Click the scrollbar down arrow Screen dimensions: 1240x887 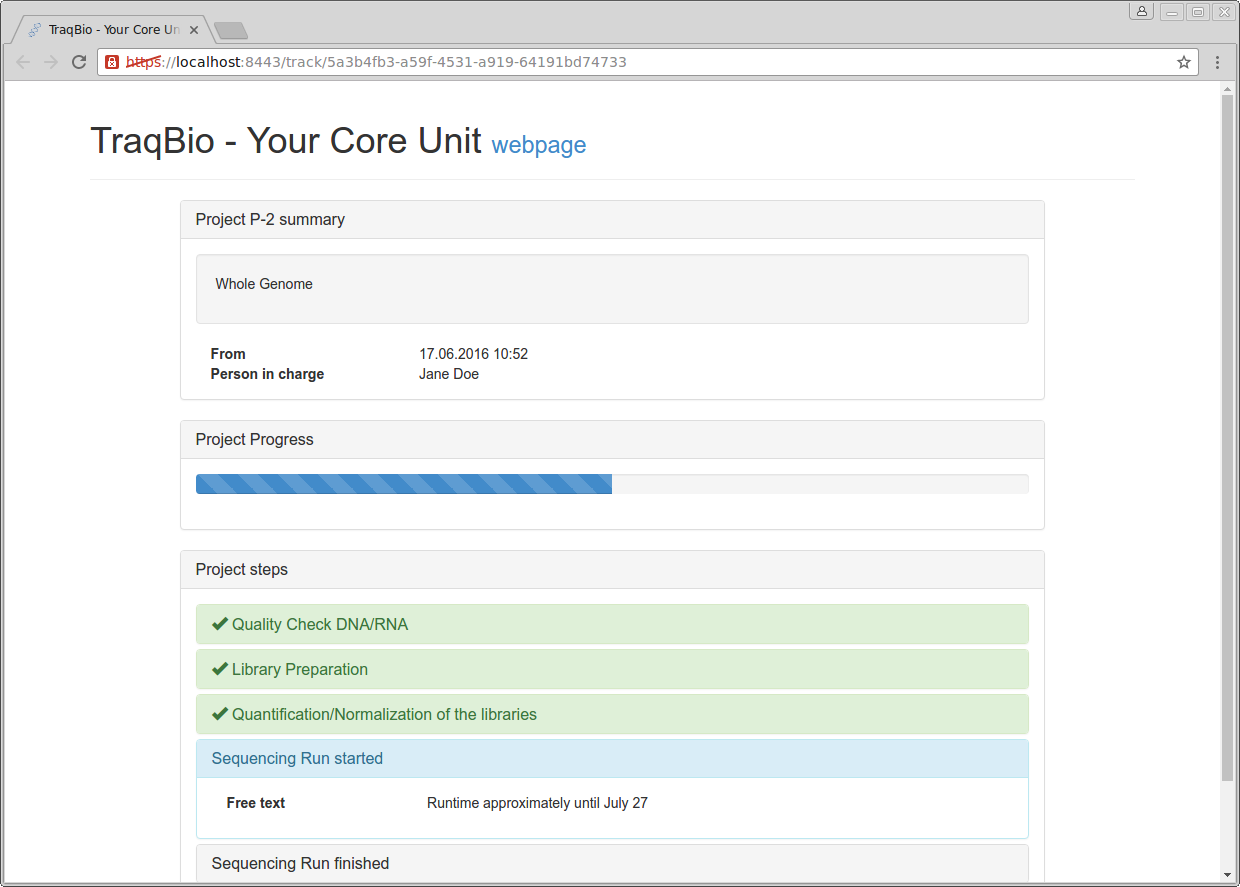pyautogui.click(x=1228, y=875)
